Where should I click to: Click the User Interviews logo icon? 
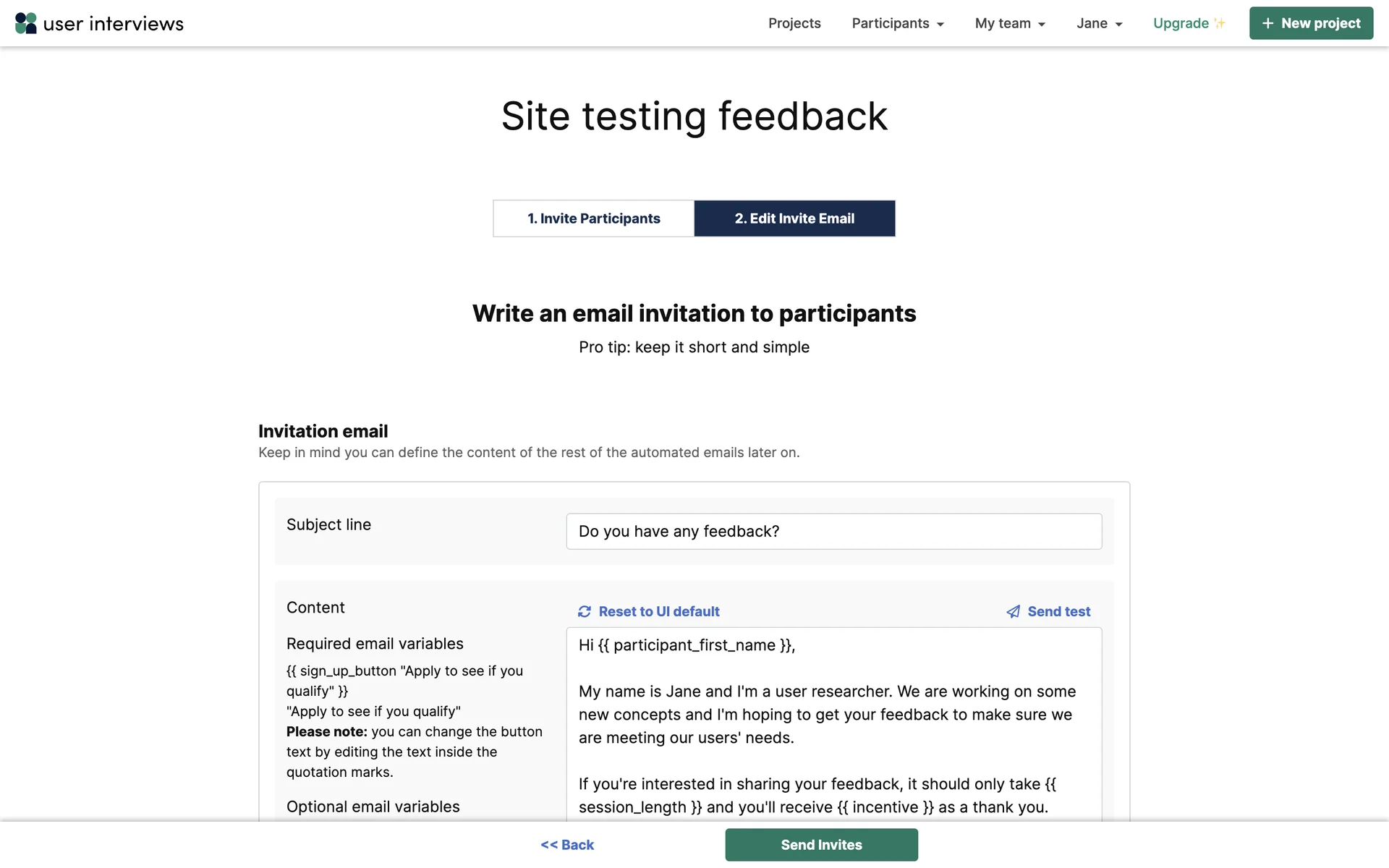click(x=26, y=23)
